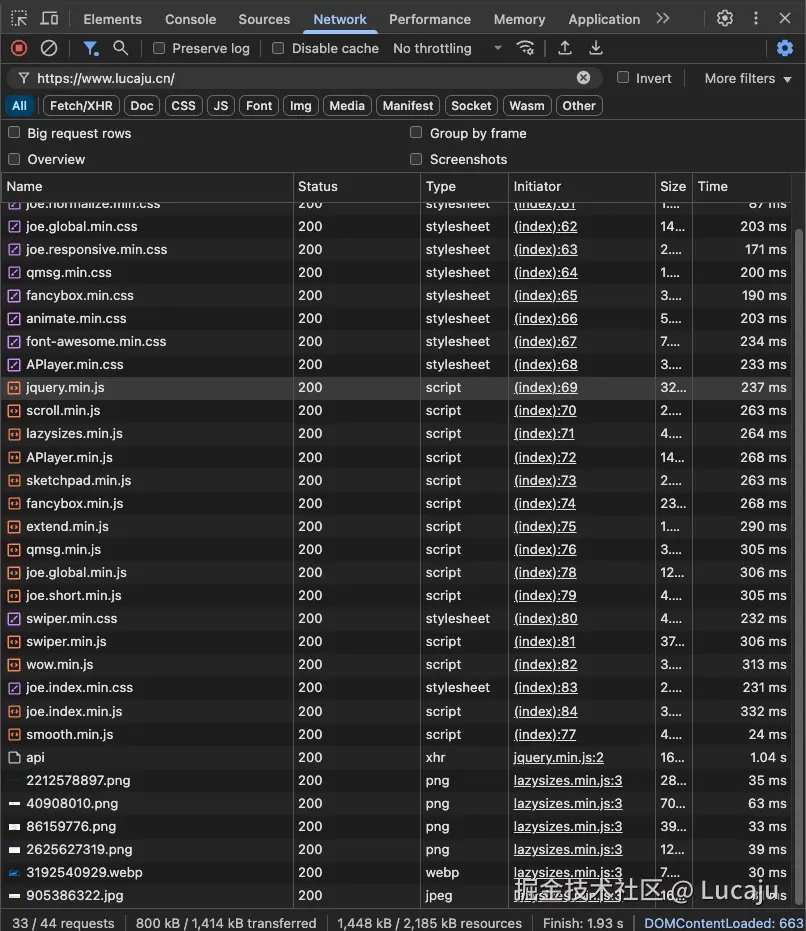Clear the network request log
This screenshot has height=931, width=806.
pos(48,48)
